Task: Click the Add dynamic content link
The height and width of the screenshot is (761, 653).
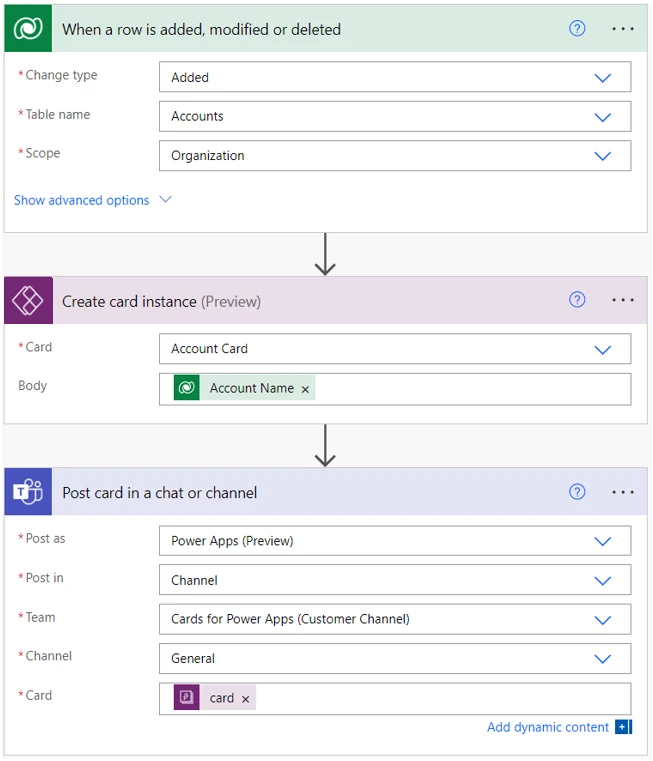Action: tap(547, 727)
